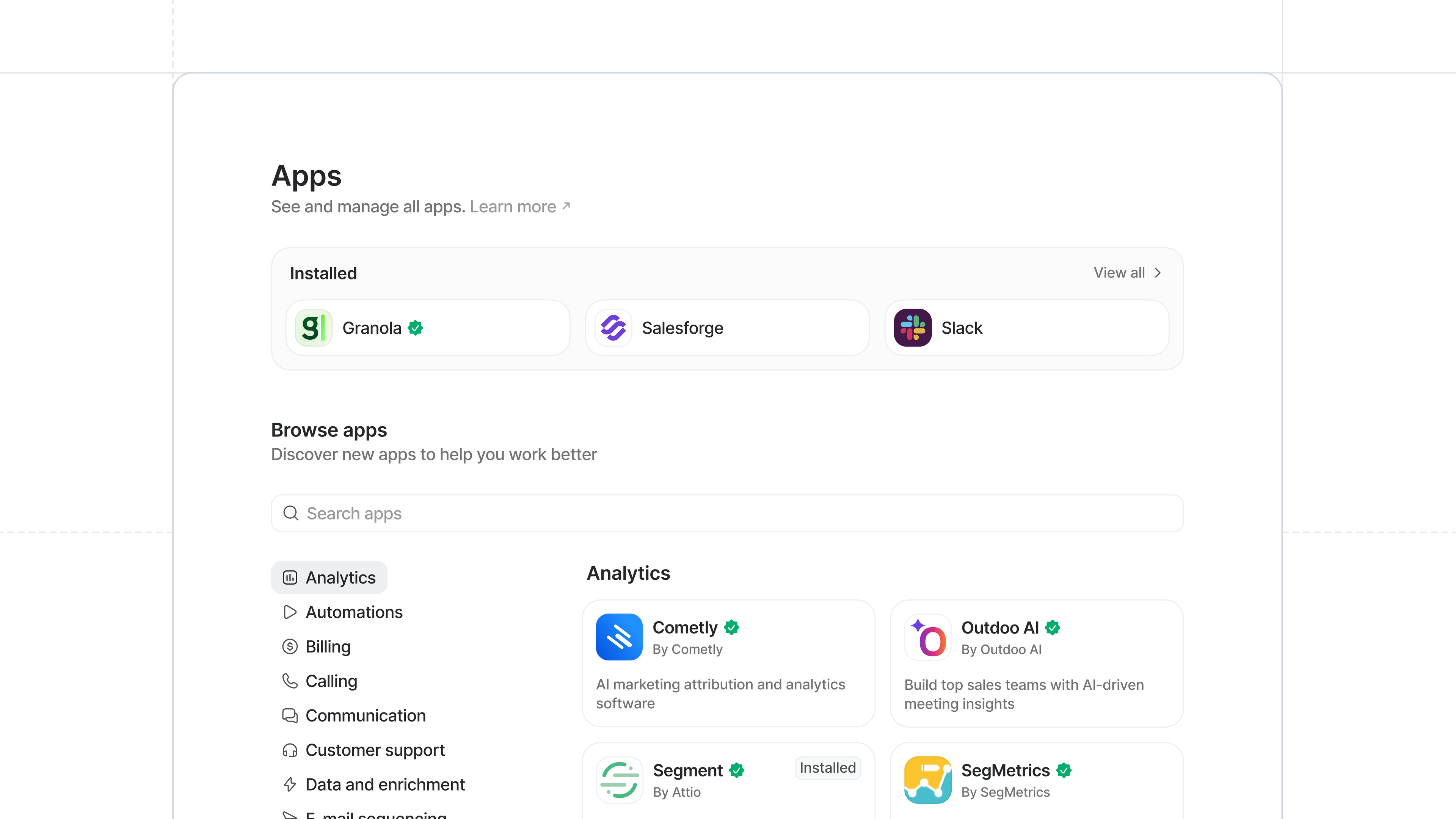
Task: Click the Segment app icon
Action: [619, 780]
